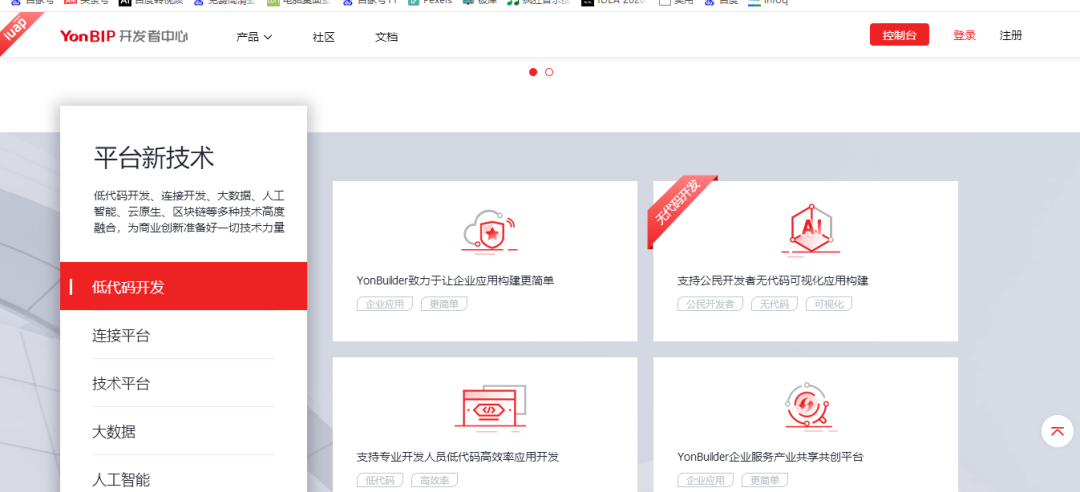This screenshot has height=492, width=1080.
Task: Open YonBuilder企业服务产业共享共创平台 card title
Action: pos(770,457)
